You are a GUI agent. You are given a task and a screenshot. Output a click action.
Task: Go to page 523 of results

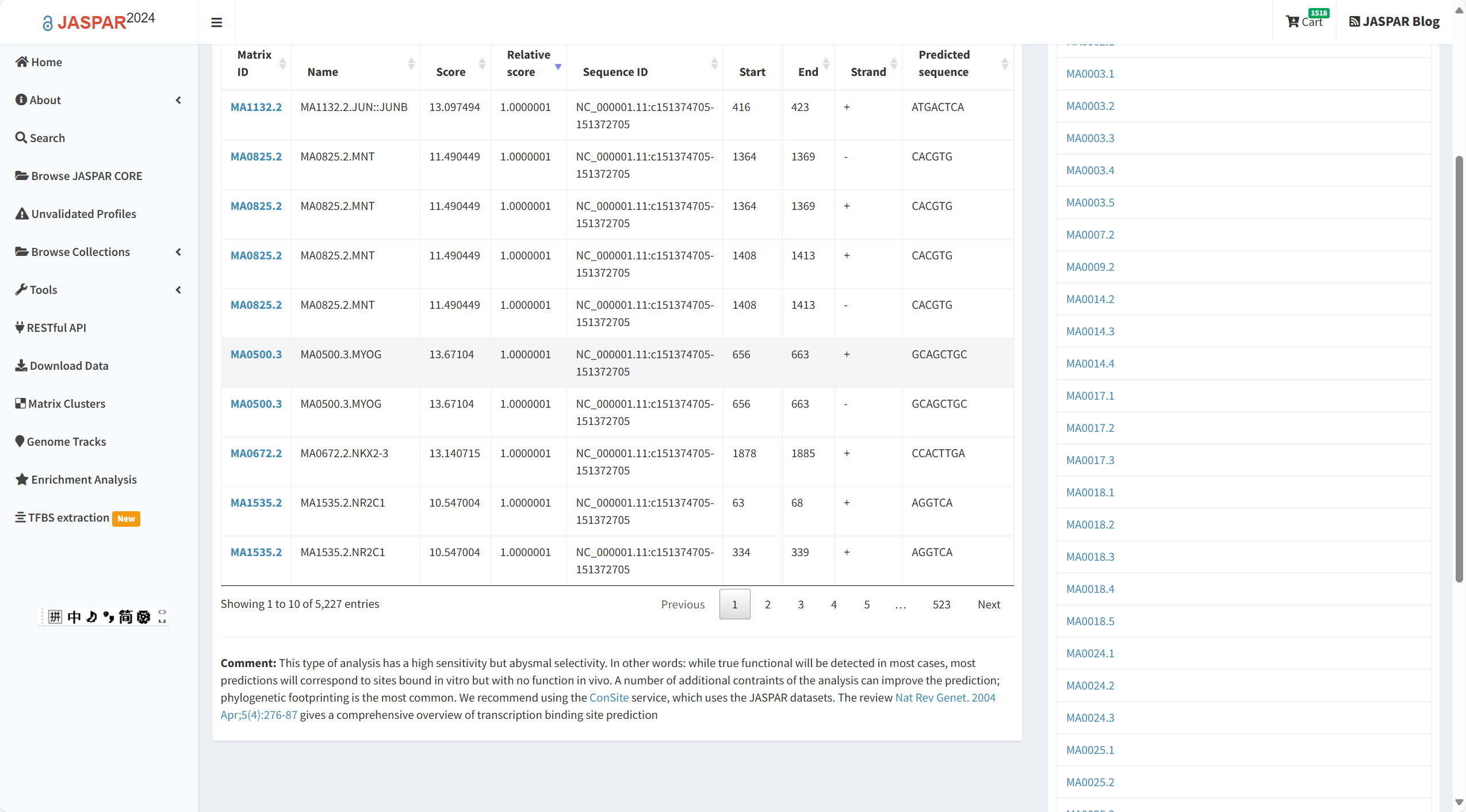point(941,604)
